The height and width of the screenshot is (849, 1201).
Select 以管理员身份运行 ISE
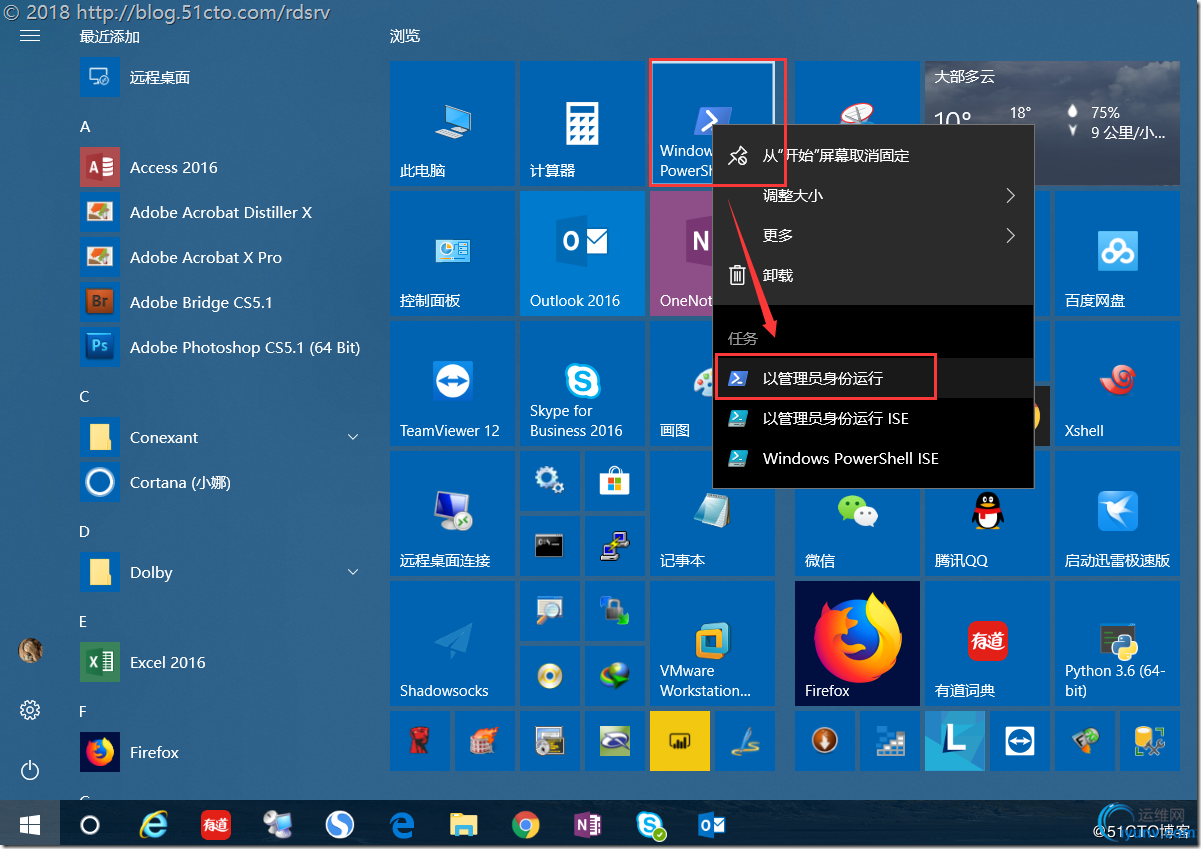(873, 418)
